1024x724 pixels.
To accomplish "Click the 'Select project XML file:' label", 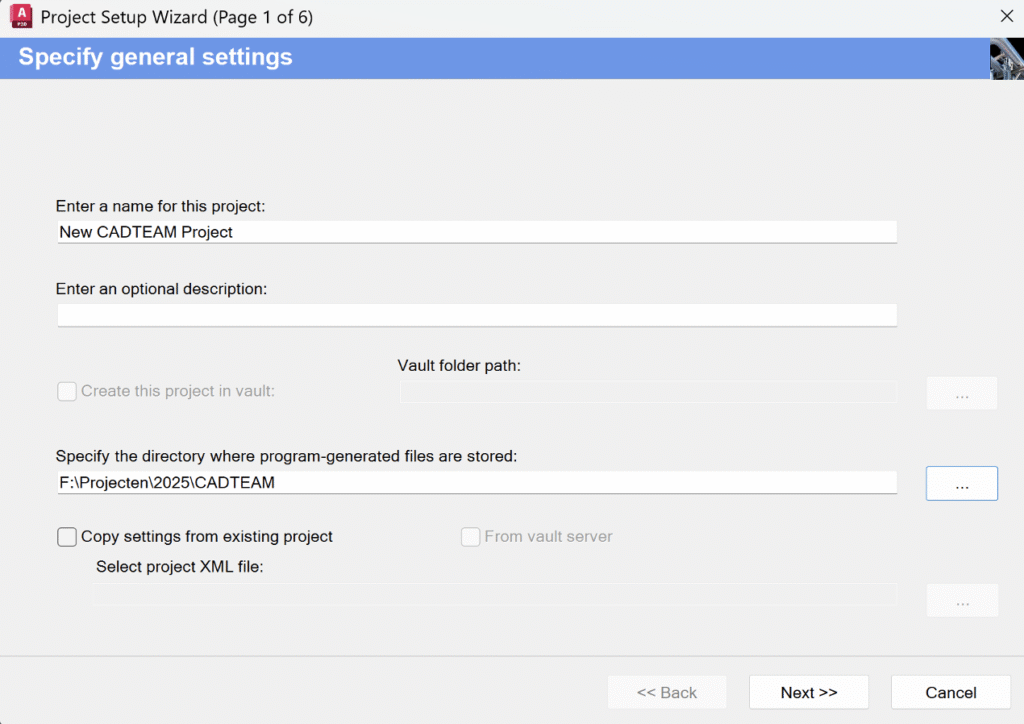I will coord(180,567).
